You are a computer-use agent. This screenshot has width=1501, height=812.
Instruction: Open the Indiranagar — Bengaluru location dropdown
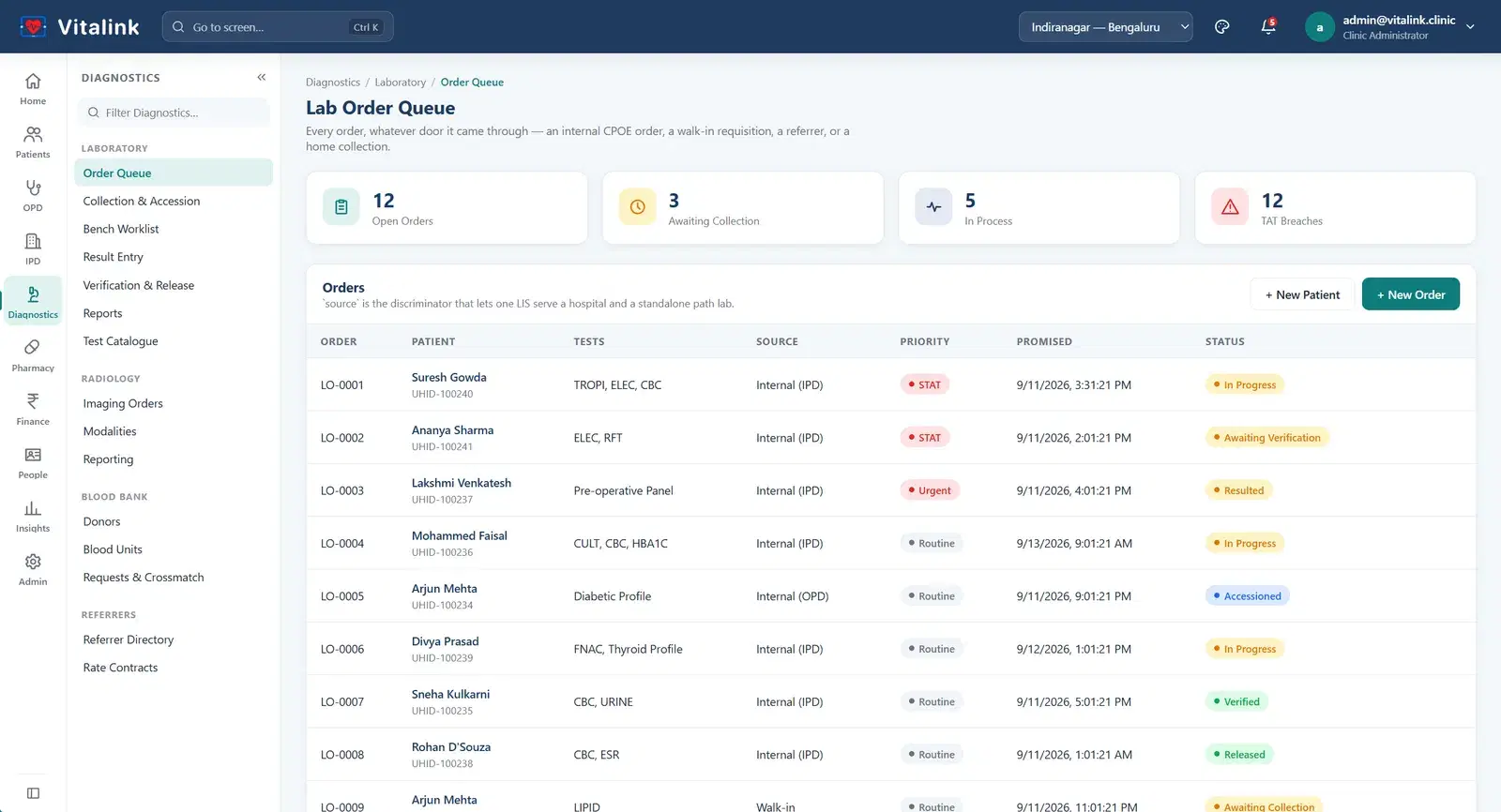point(1106,27)
